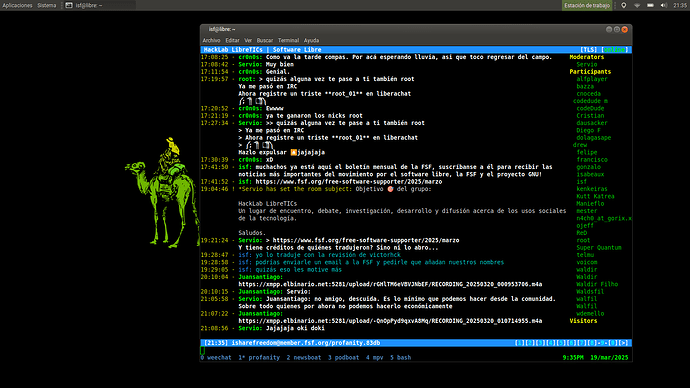Click the [TLS] indicator in the title bar
The height and width of the screenshot is (388, 690).
pos(589,50)
